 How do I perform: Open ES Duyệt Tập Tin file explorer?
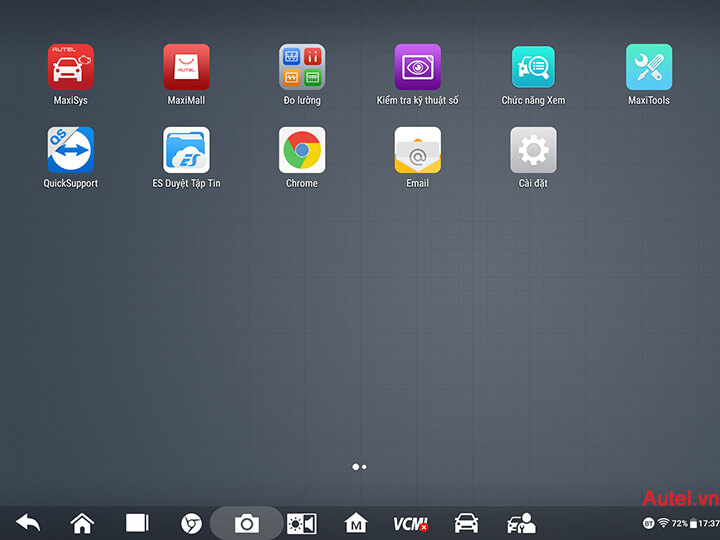186,150
